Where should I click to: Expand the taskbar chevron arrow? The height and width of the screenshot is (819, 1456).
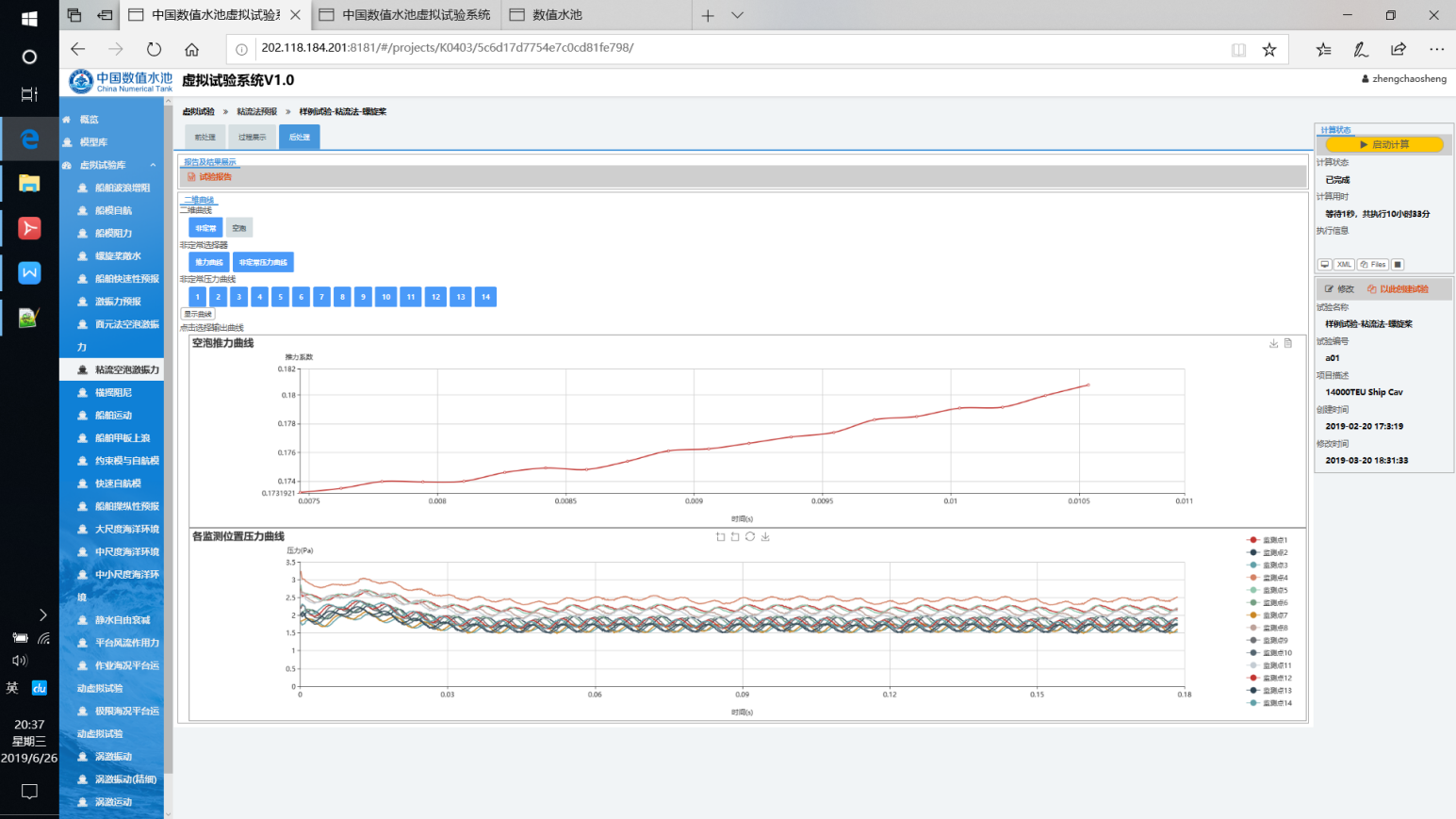click(x=42, y=614)
